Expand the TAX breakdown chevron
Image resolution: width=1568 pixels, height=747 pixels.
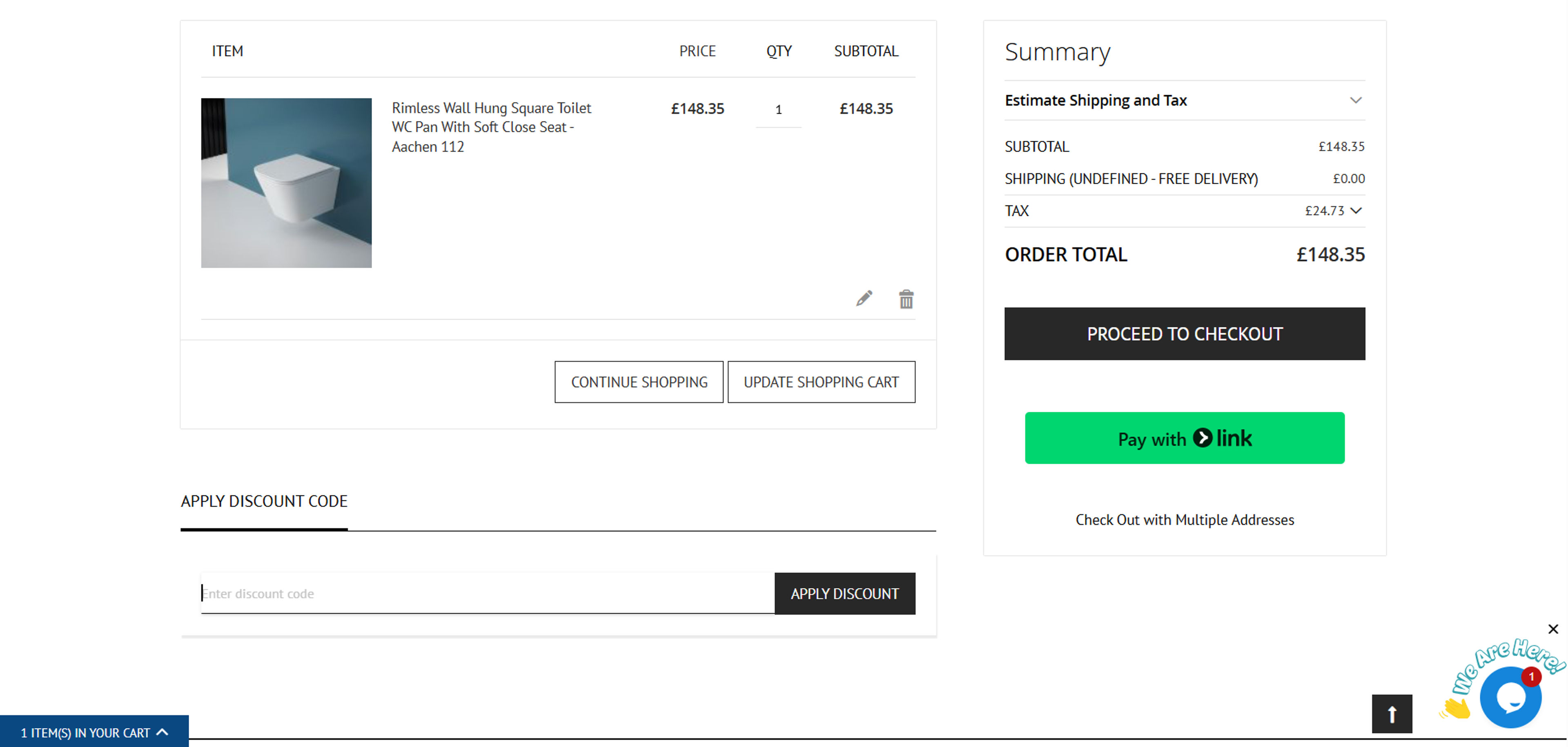point(1357,211)
